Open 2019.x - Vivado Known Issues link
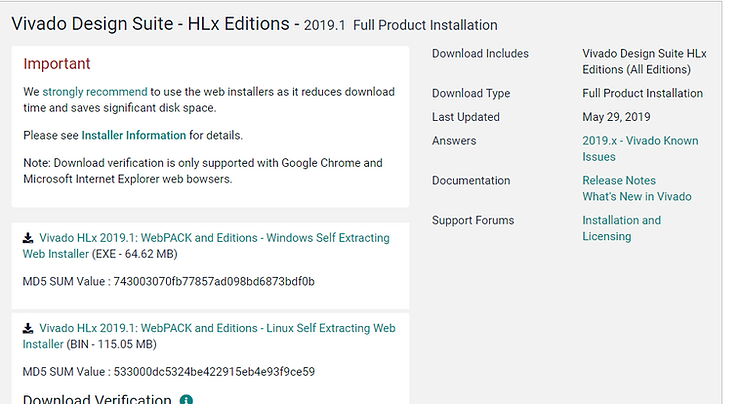 click(x=640, y=149)
